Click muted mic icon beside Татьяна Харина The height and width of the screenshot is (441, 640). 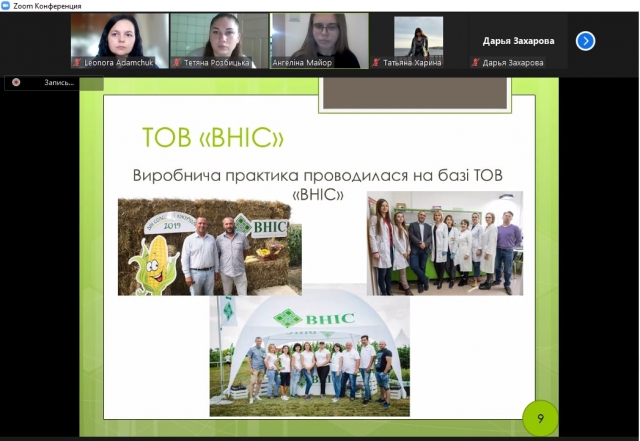coord(376,62)
